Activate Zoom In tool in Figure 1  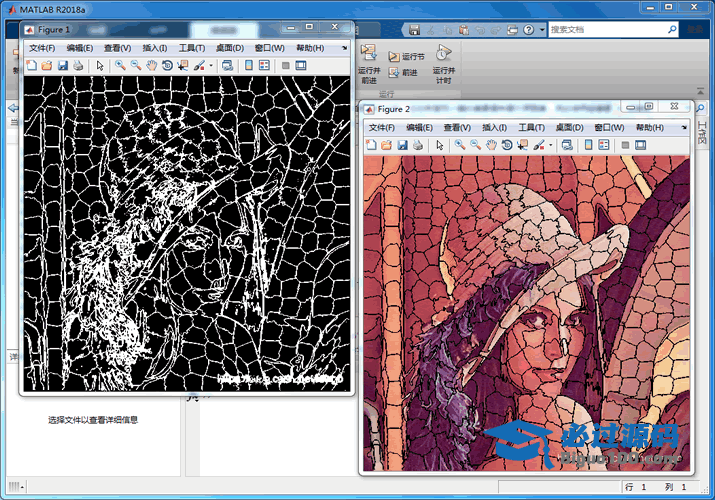point(120,66)
